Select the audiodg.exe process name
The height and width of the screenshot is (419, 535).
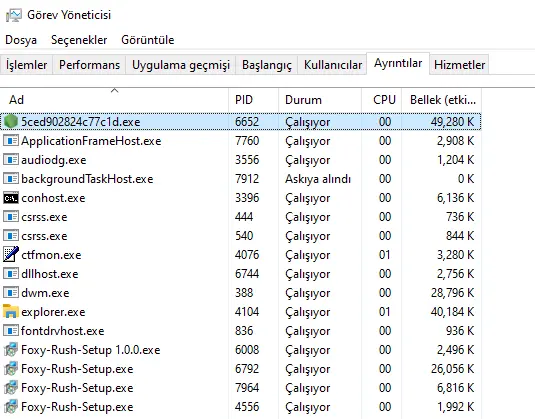[x=54, y=160]
